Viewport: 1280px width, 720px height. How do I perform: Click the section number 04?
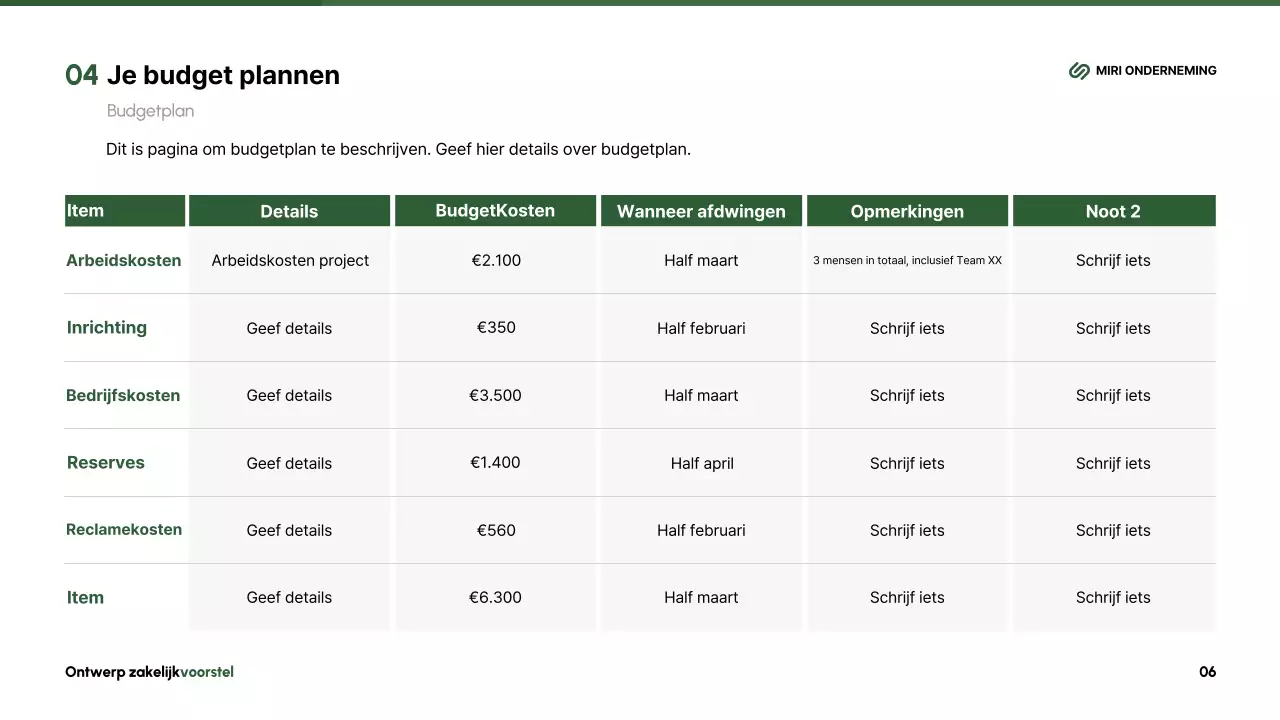(x=82, y=75)
